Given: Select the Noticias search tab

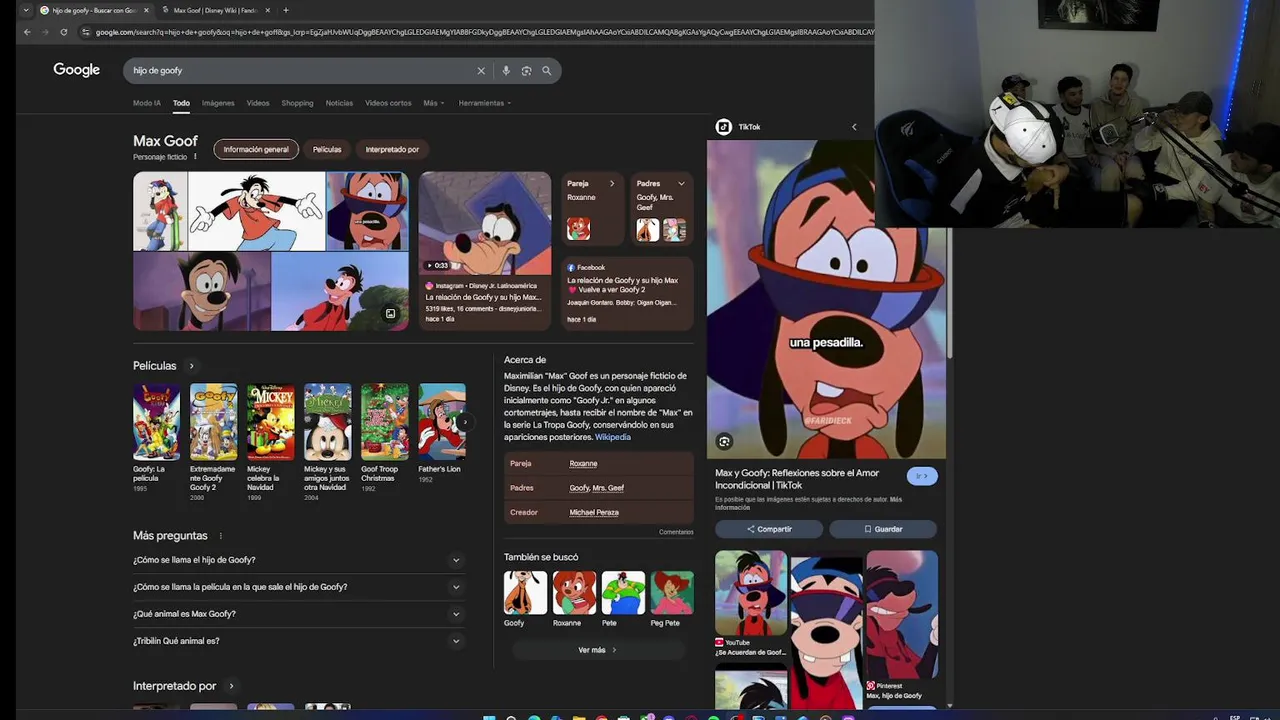Looking at the screenshot, I should click(339, 103).
